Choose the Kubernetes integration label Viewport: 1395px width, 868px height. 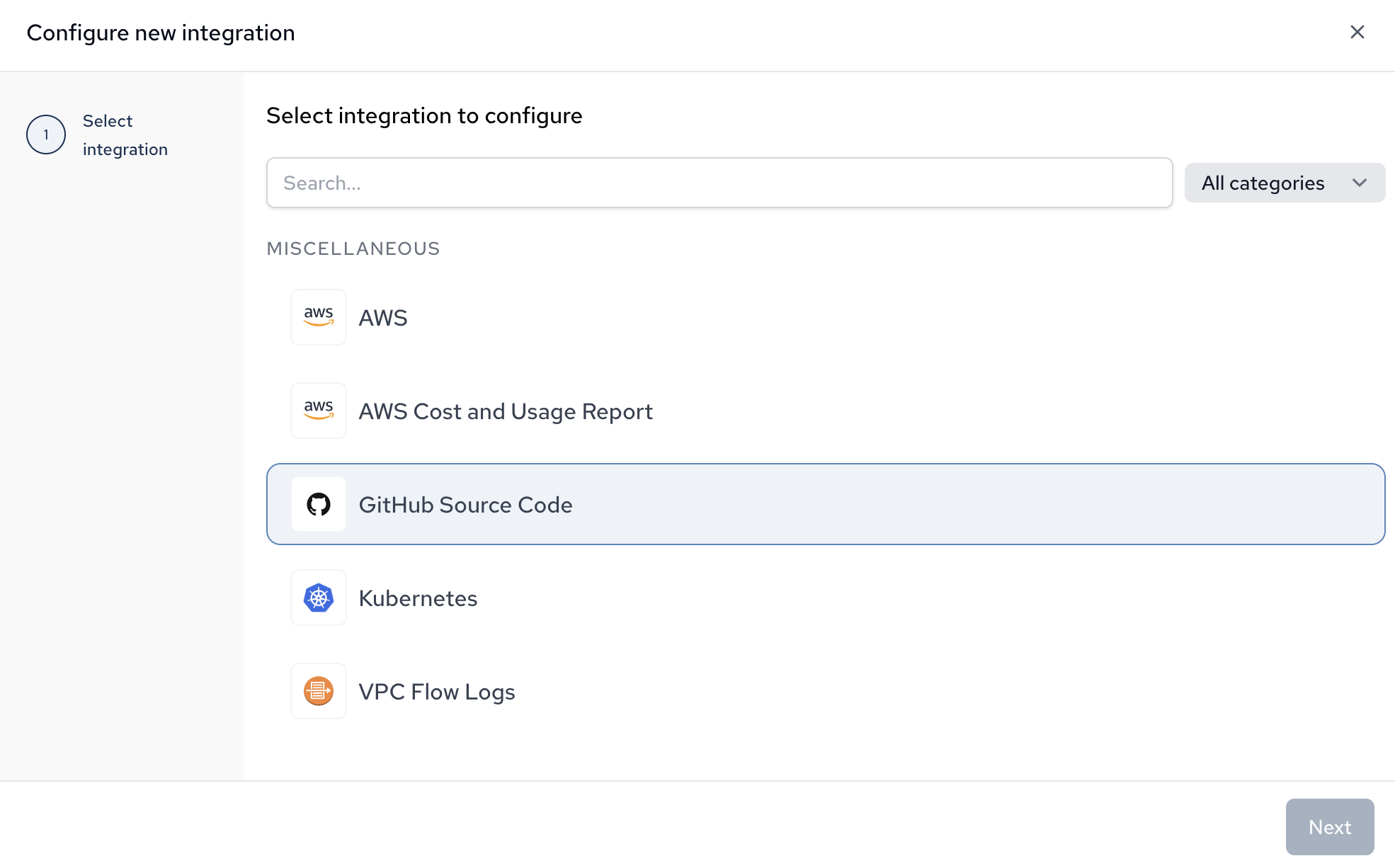(x=418, y=598)
